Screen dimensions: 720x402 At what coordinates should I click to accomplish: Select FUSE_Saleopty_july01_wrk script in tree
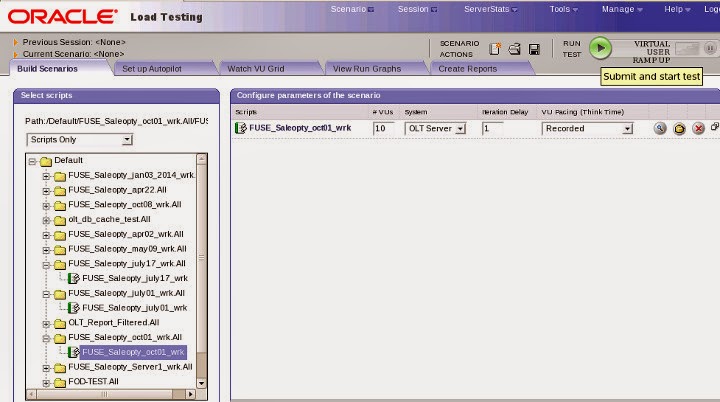[135, 308]
